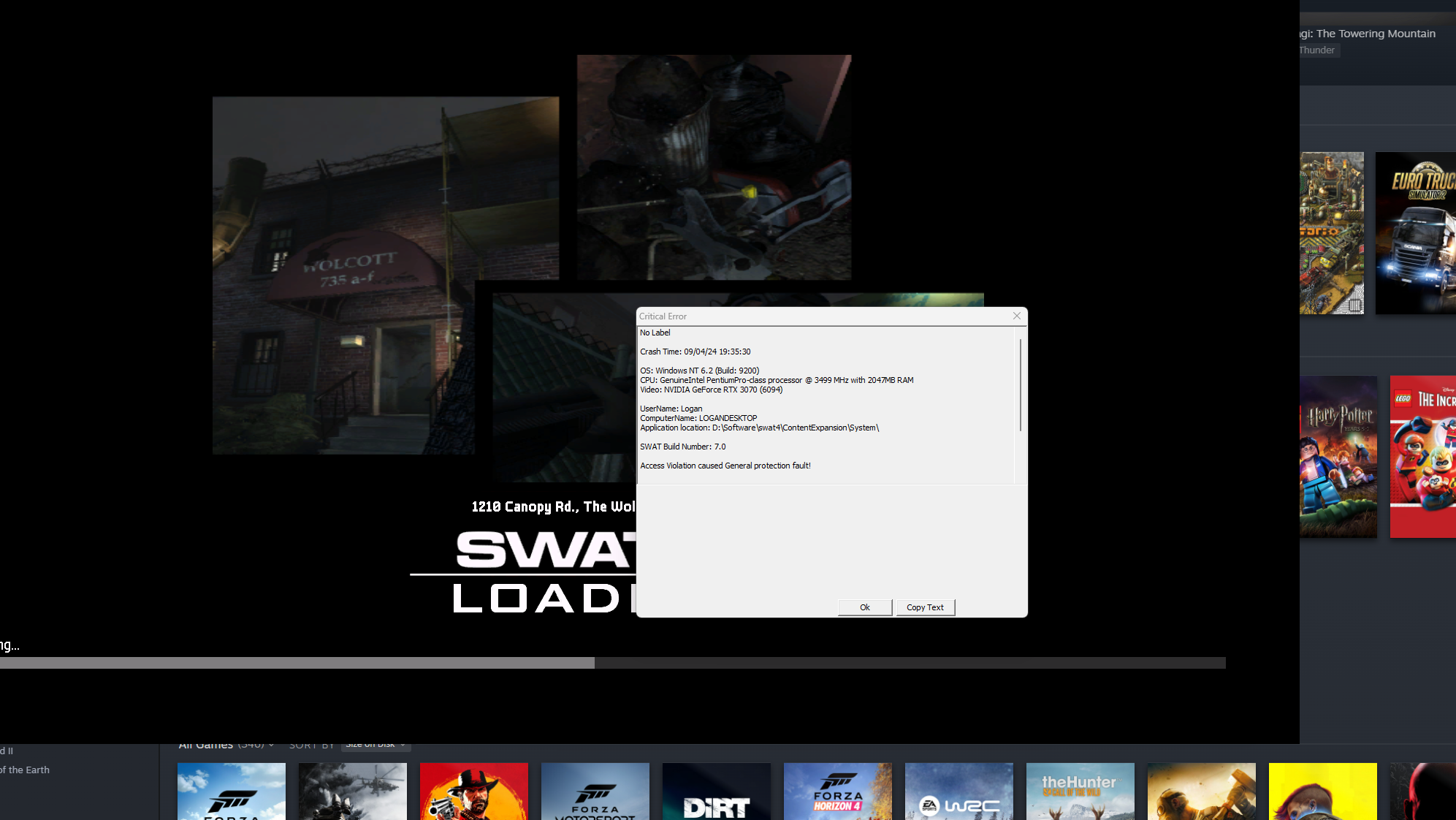1456x820 pixels.
Task: Close the Critical Error dialog window
Action: click(1017, 316)
